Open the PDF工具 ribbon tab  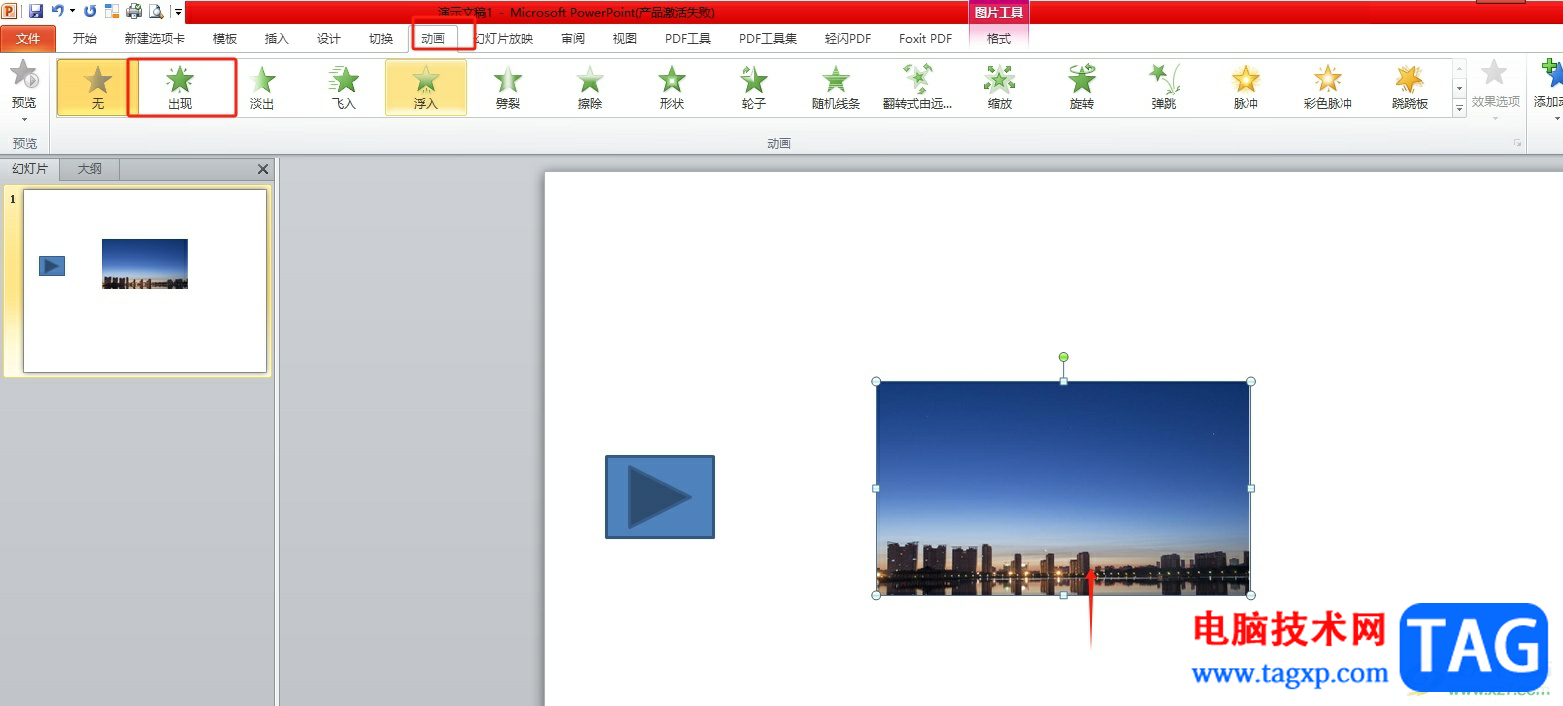688,39
